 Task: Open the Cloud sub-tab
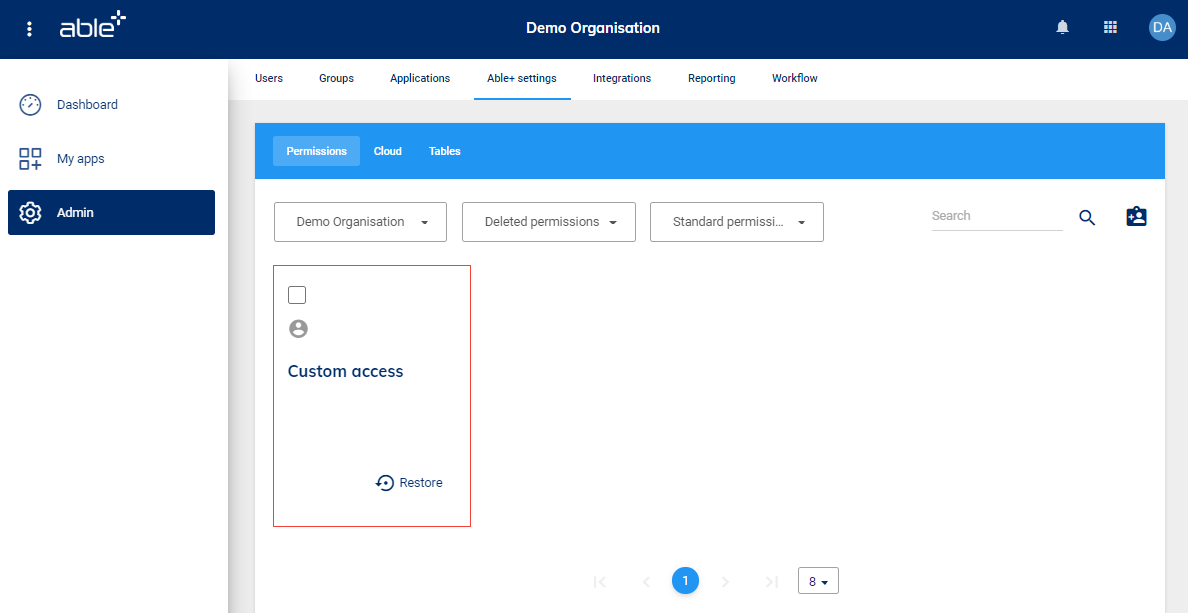pyautogui.click(x=387, y=151)
